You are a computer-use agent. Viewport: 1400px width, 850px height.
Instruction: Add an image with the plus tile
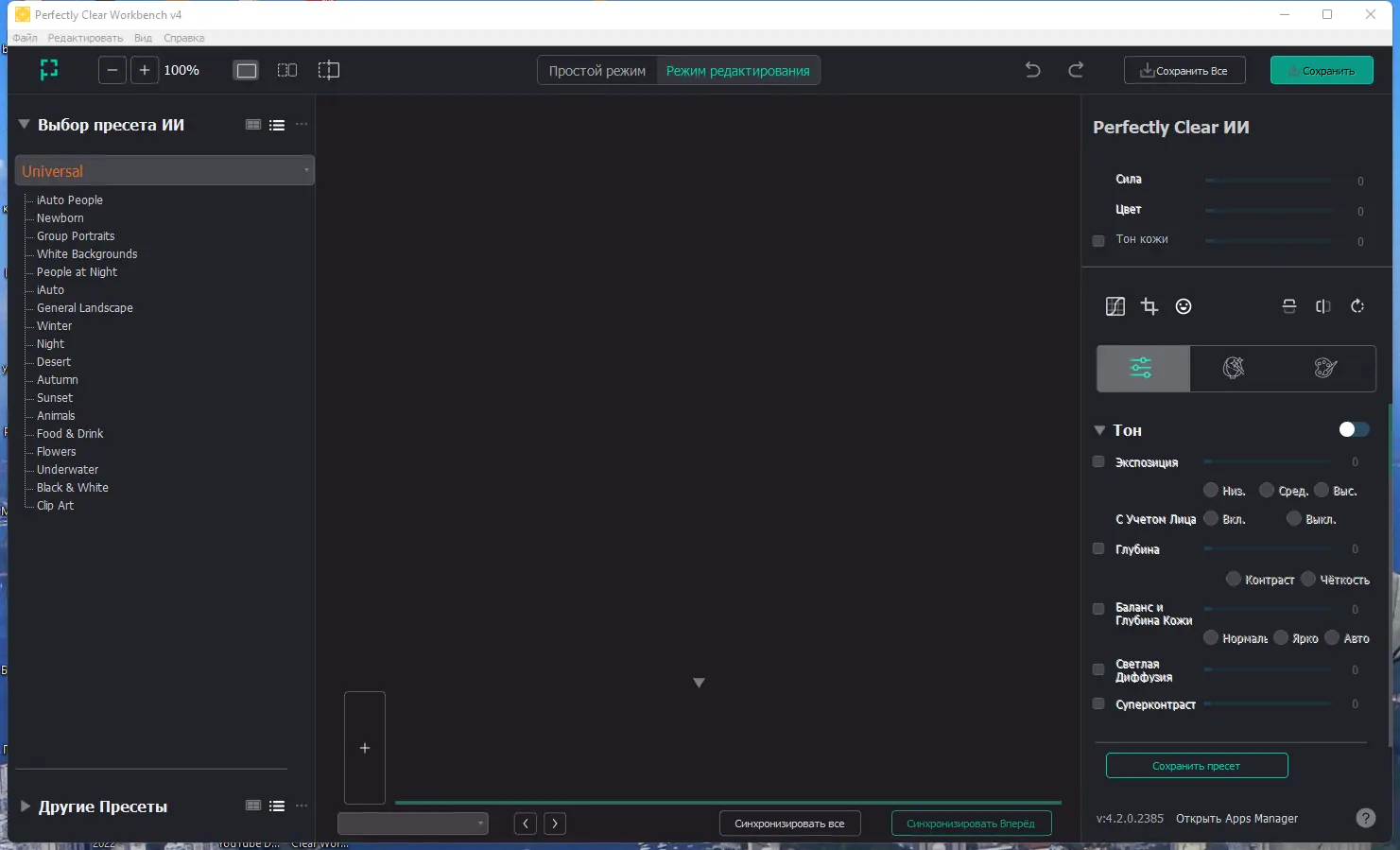pyautogui.click(x=365, y=748)
